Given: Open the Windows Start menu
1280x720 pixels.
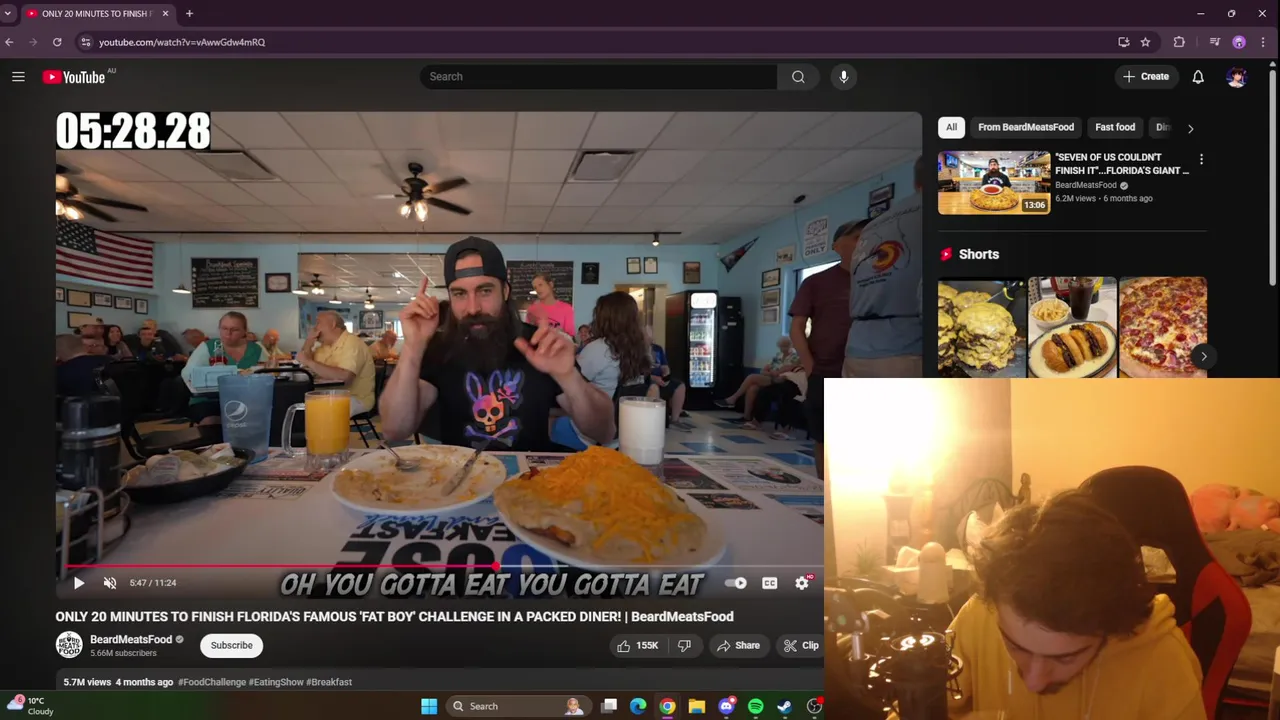Looking at the screenshot, I should click(429, 706).
